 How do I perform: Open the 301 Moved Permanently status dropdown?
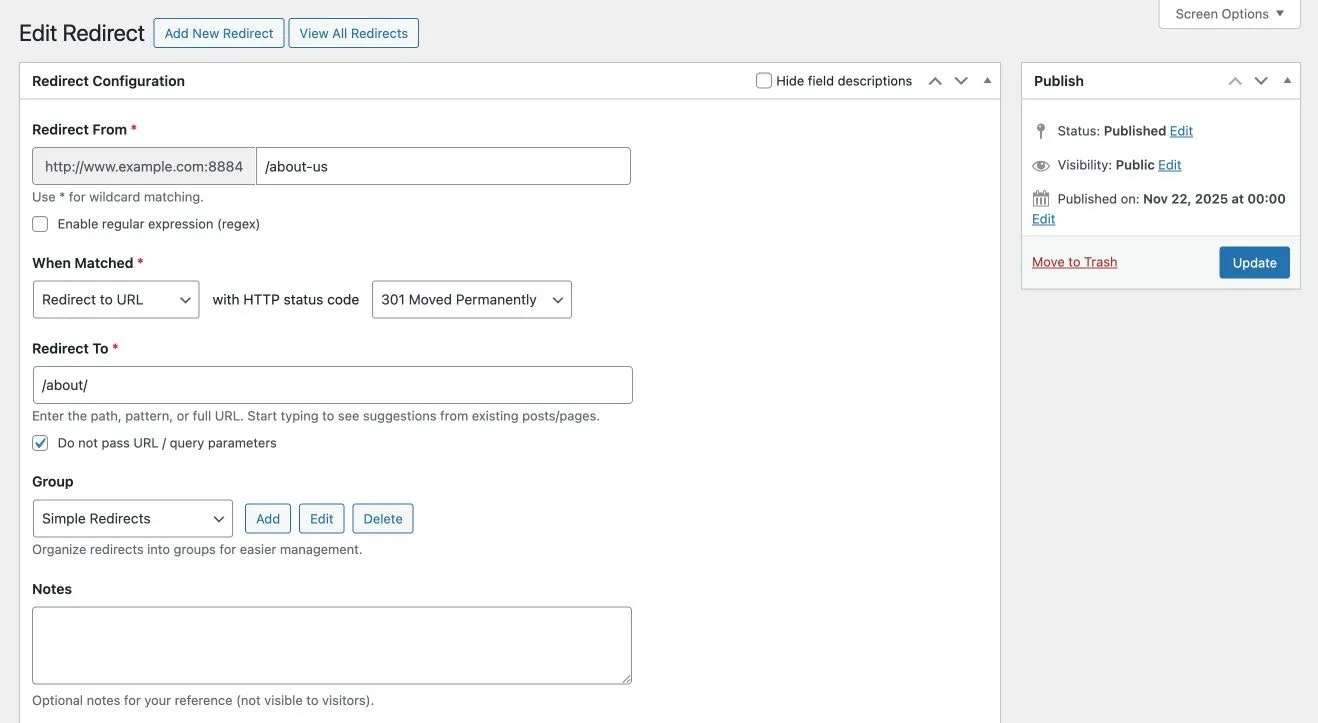click(471, 300)
